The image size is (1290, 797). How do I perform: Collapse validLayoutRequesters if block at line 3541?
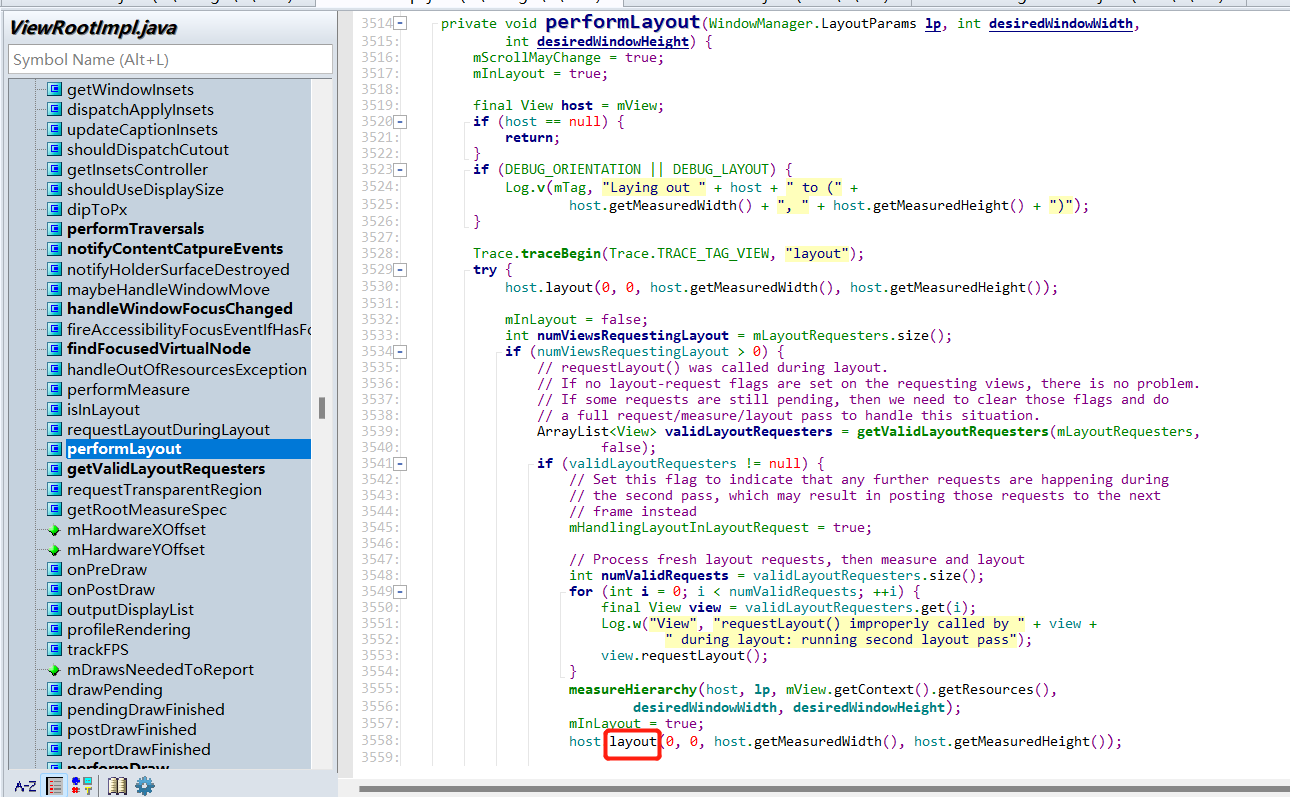(400, 463)
